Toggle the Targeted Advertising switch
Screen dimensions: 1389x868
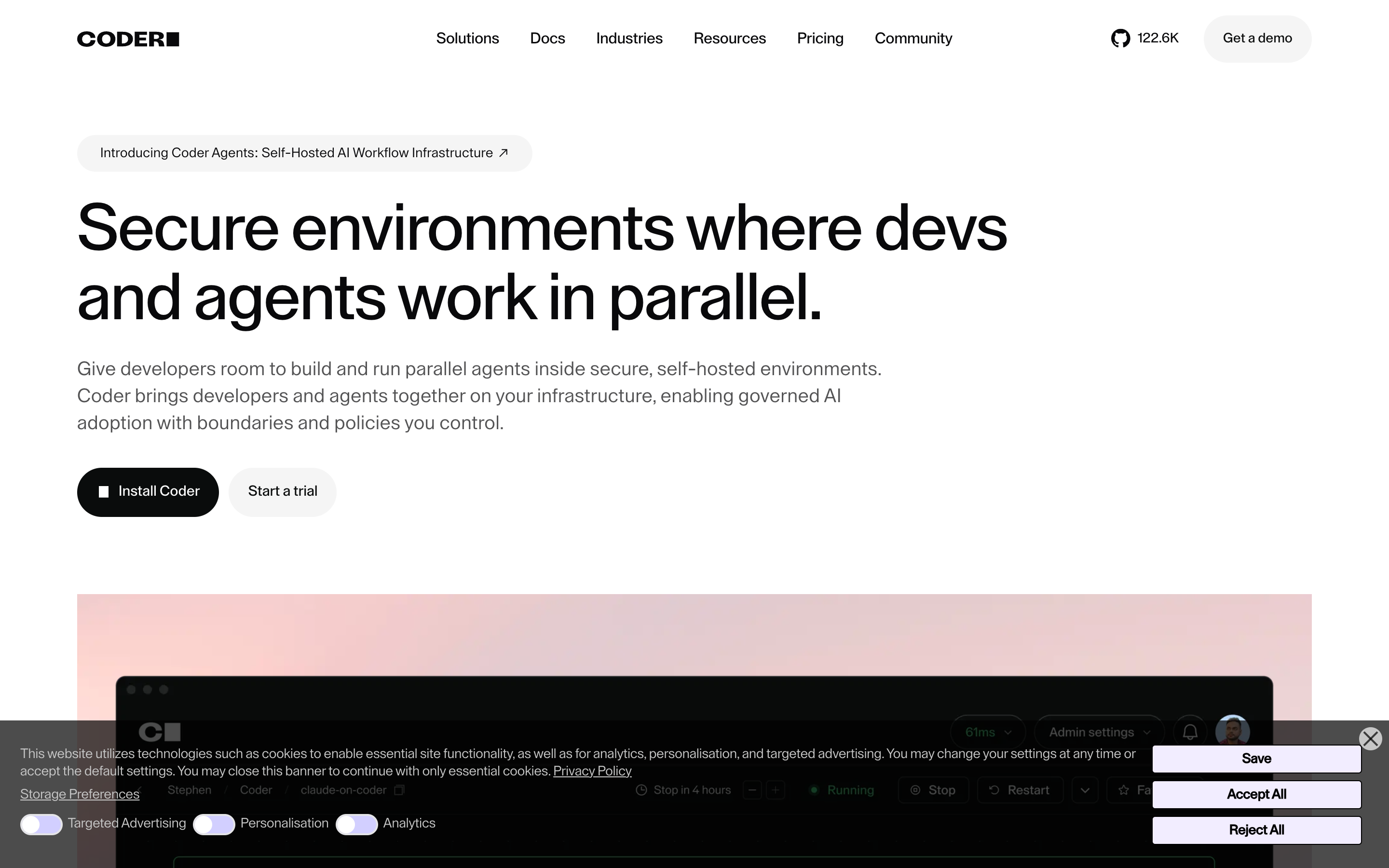41,825
